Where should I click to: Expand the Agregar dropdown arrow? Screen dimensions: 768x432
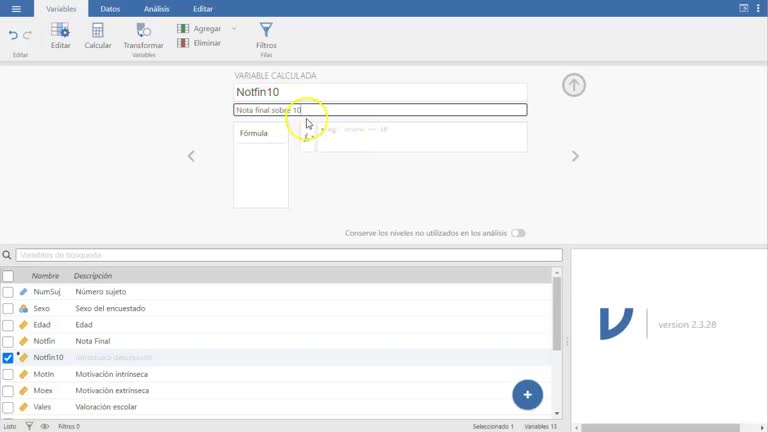tap(234, 29)
